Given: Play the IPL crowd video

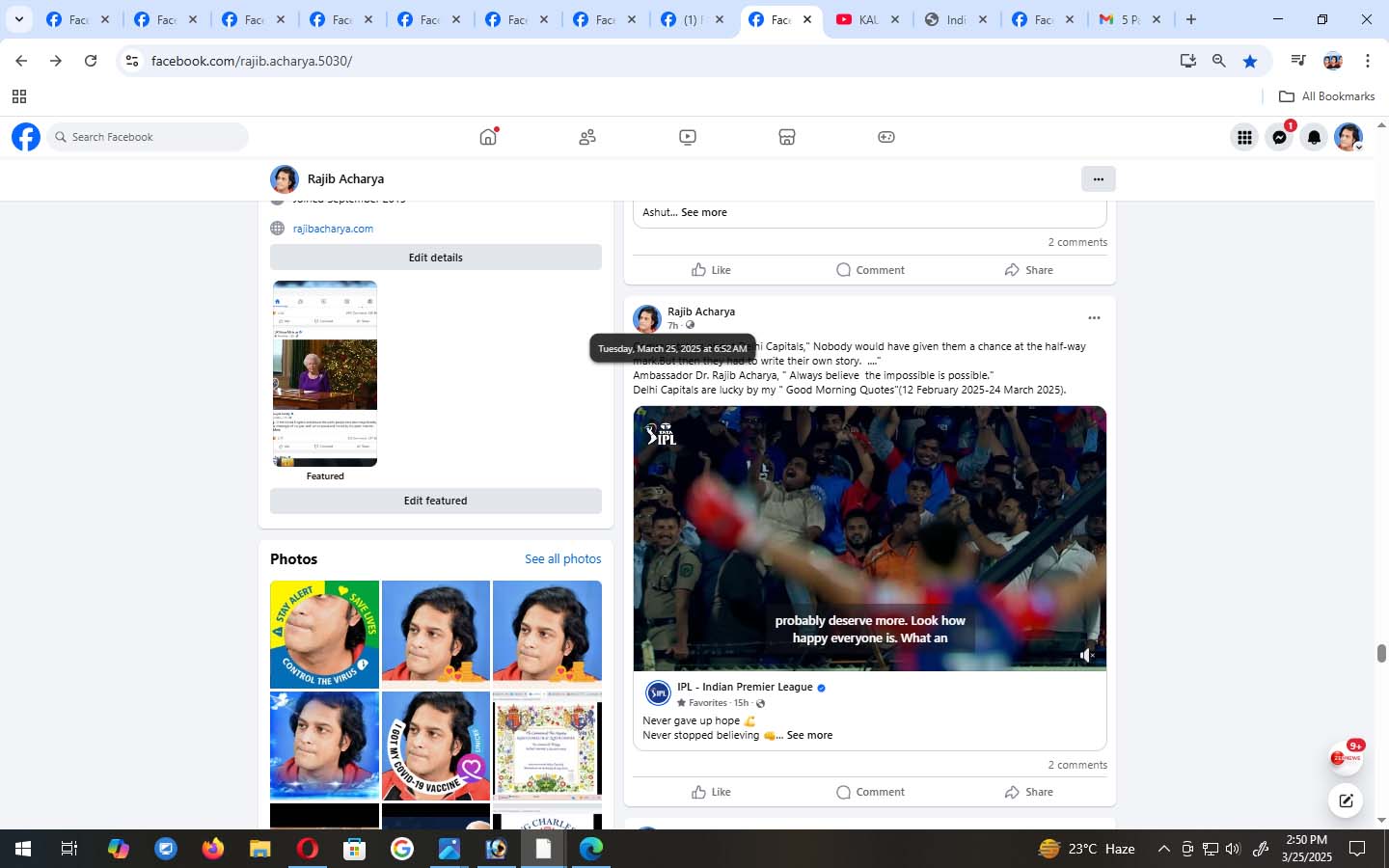Looking at the screenshot, I should click(x=870, y=538).
